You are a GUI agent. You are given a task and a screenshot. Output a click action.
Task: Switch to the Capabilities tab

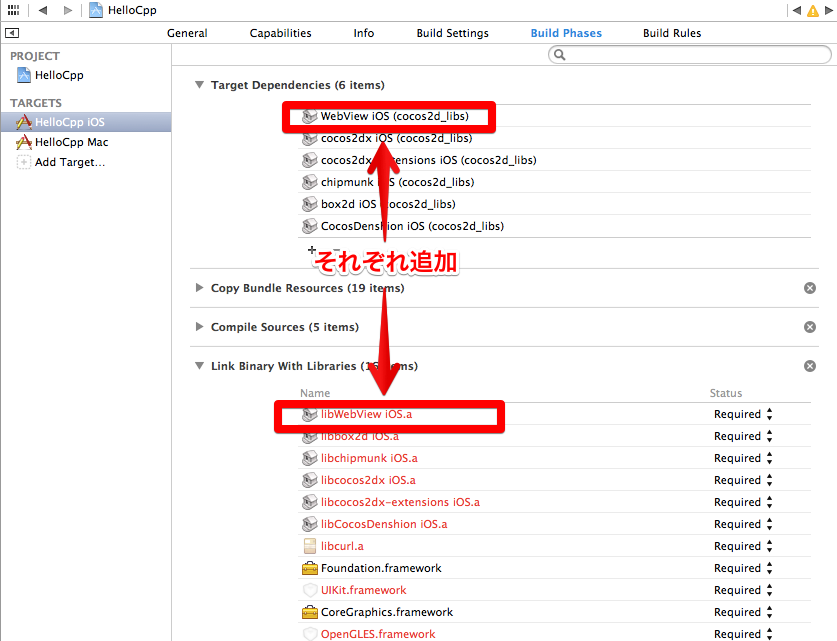click(x=280, y=33)
